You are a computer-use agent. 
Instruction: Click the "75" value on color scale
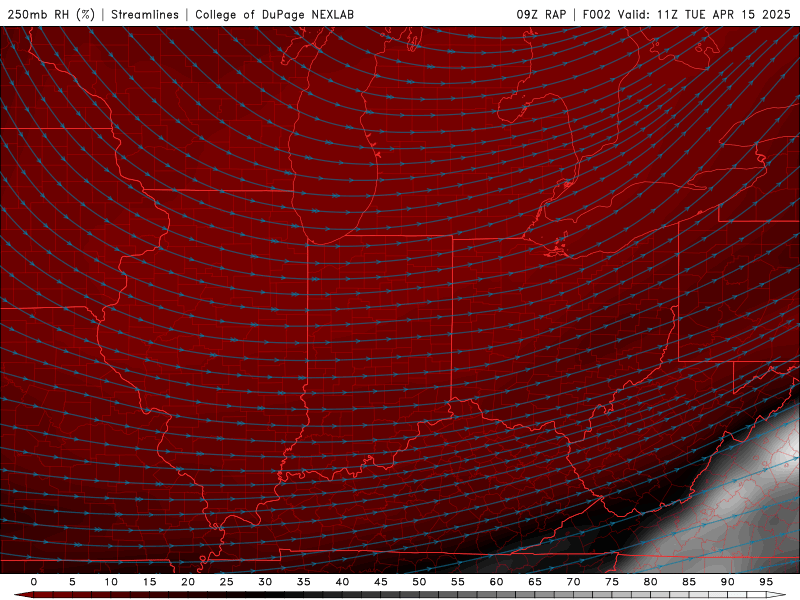point(612,582)
